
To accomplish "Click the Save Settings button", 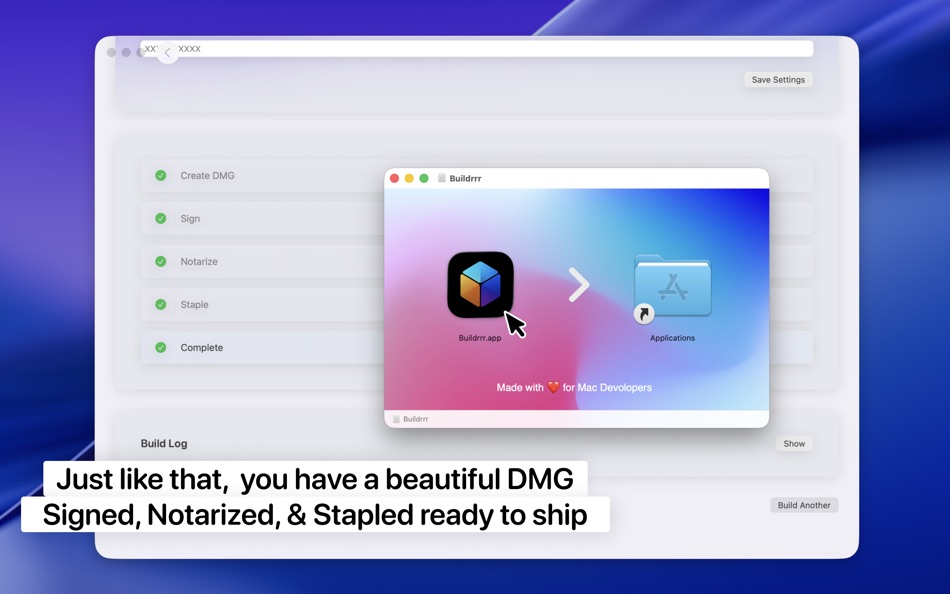I will [x=778, y=79].
